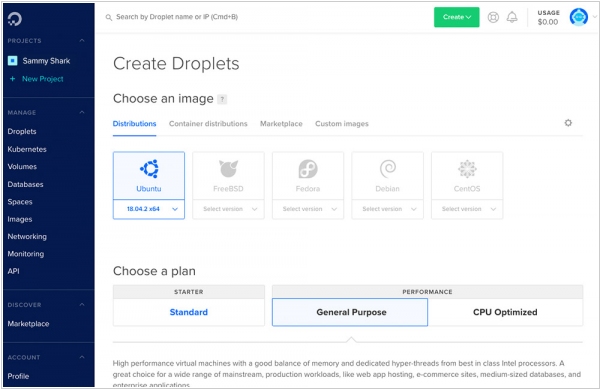Open the image settings gear icon

[x=568, y=123]
